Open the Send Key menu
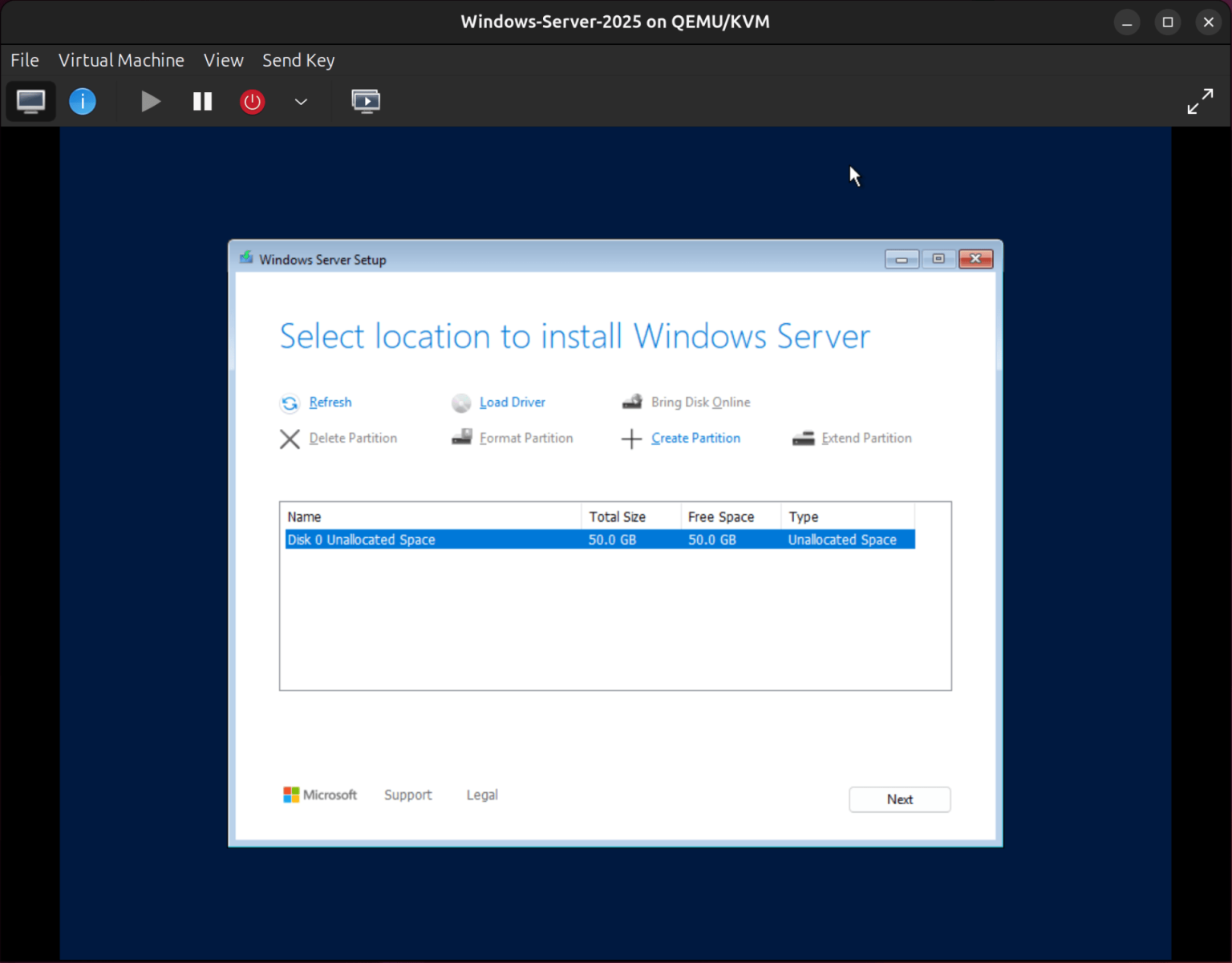The width and height of the screenshot is (1232, 963). pyautogui.click(x=298, y=60)
